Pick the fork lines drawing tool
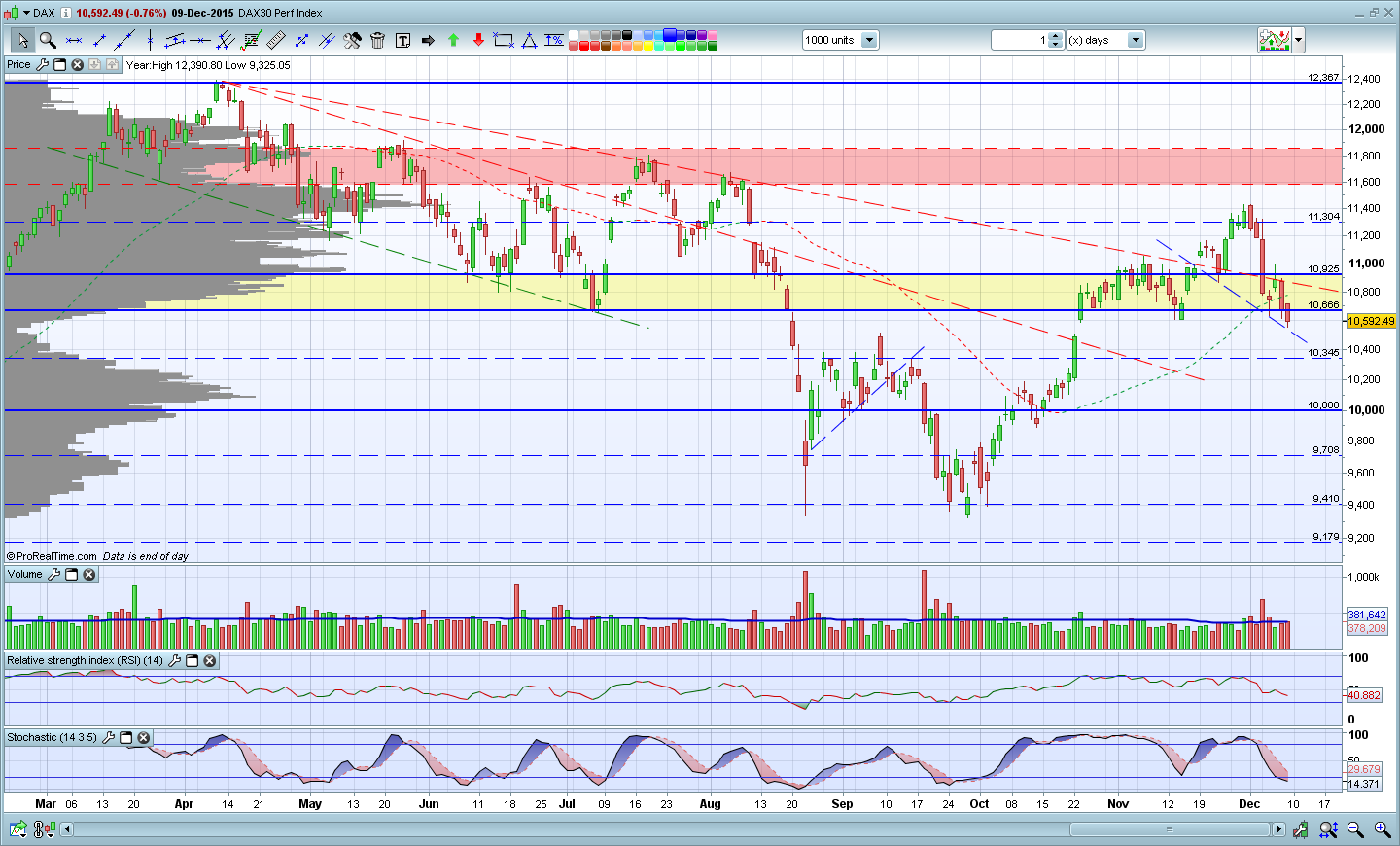1400x846 pixels. 226,40
